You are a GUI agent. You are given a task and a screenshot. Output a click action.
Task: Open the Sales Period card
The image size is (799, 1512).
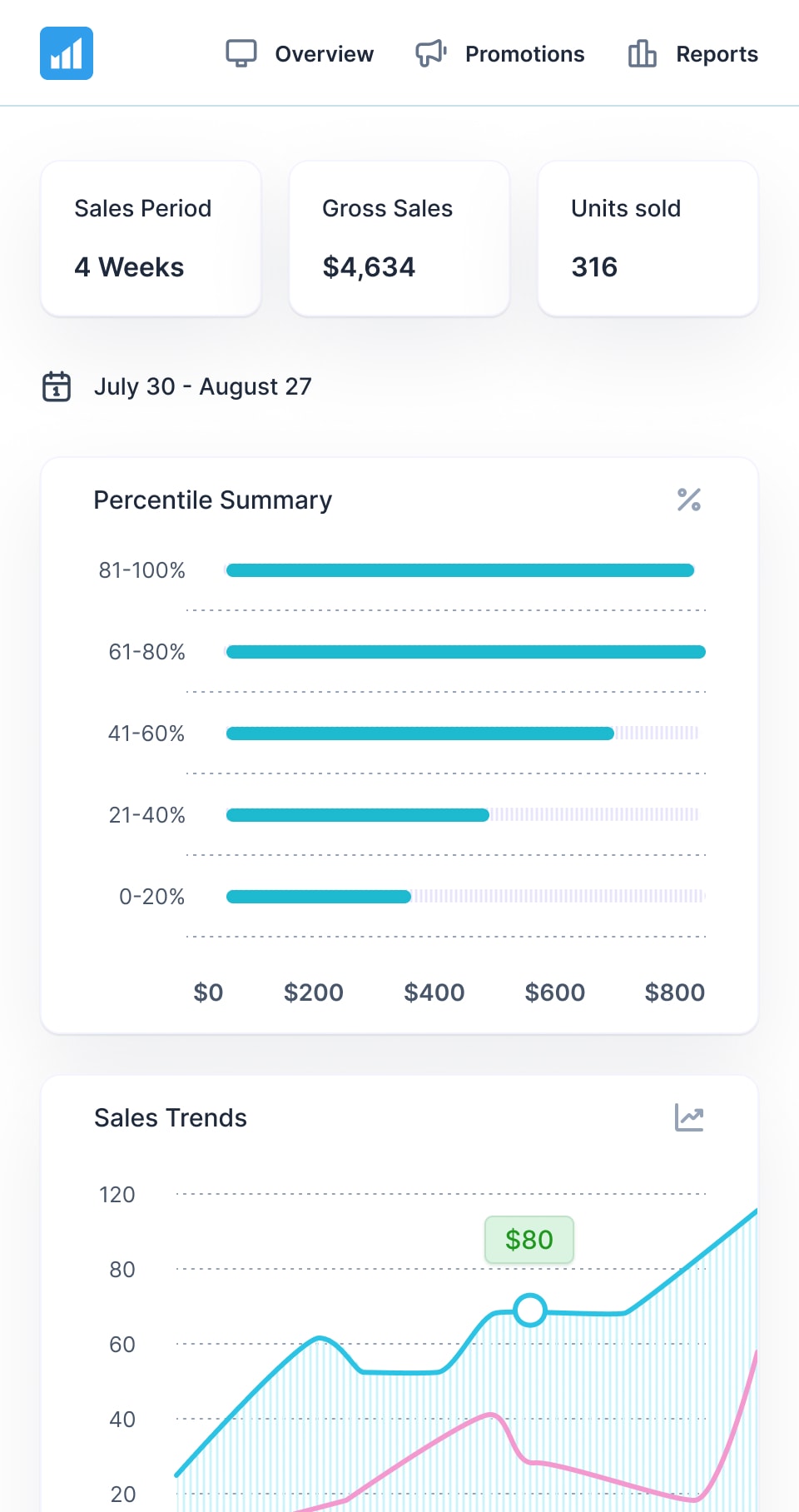(x=150, y=239)
